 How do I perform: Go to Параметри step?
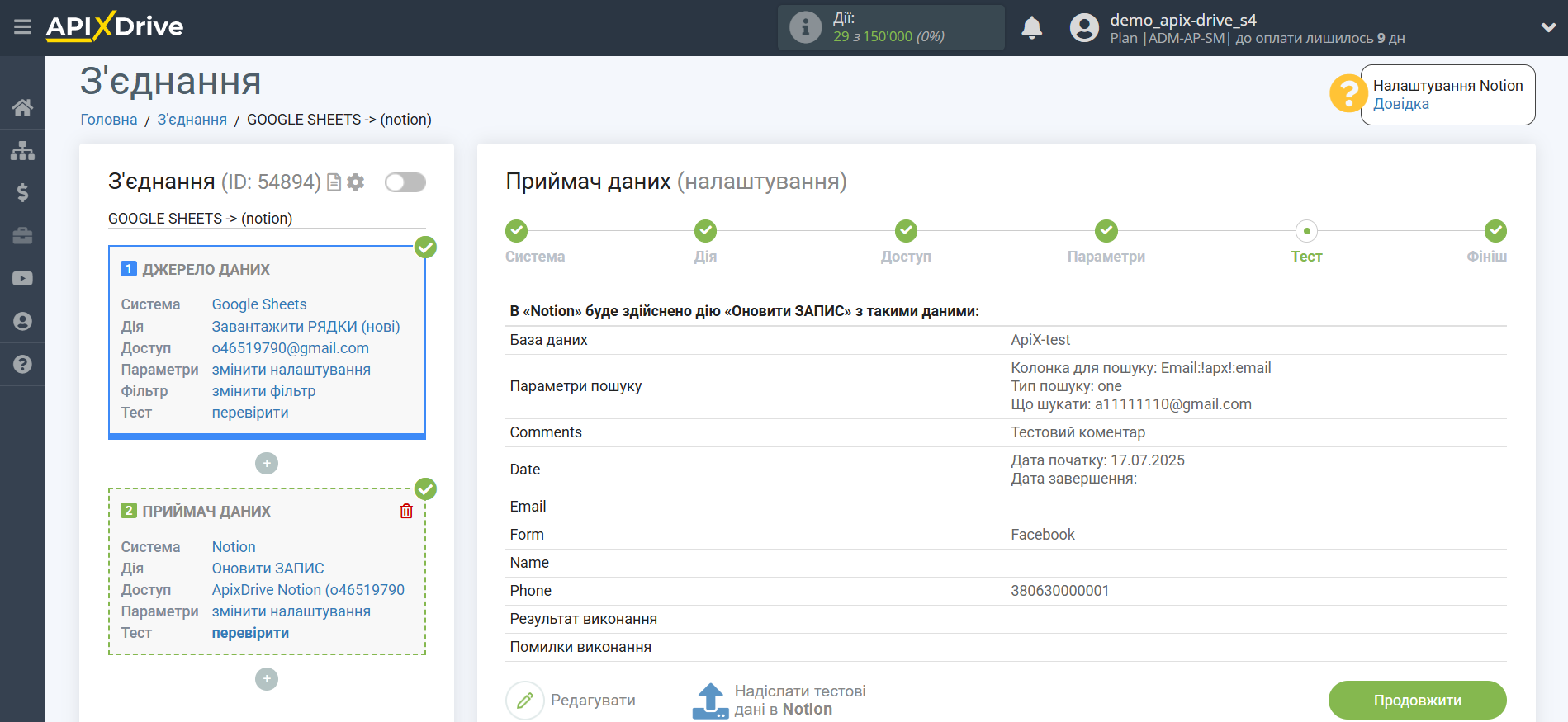point(1106,231)
